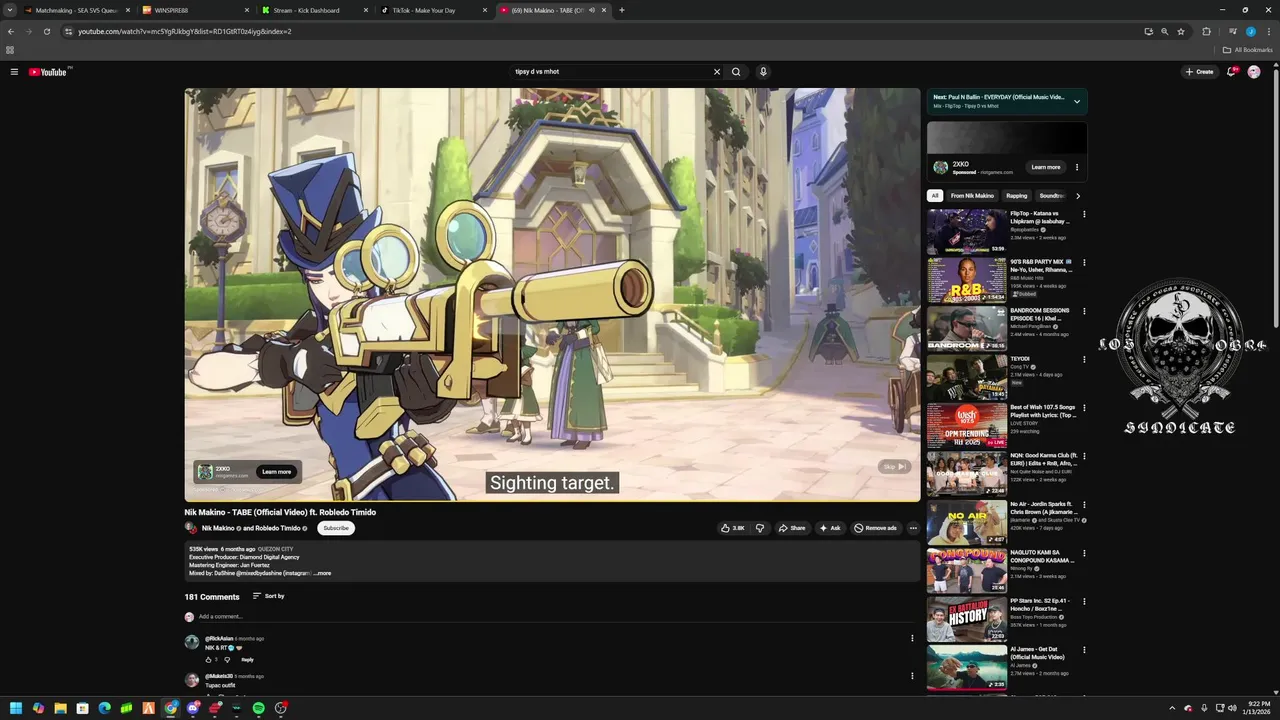Reply to @RickAsian comment
Viewport: 1280px width, 720px height.
click(x=247, y=660)
